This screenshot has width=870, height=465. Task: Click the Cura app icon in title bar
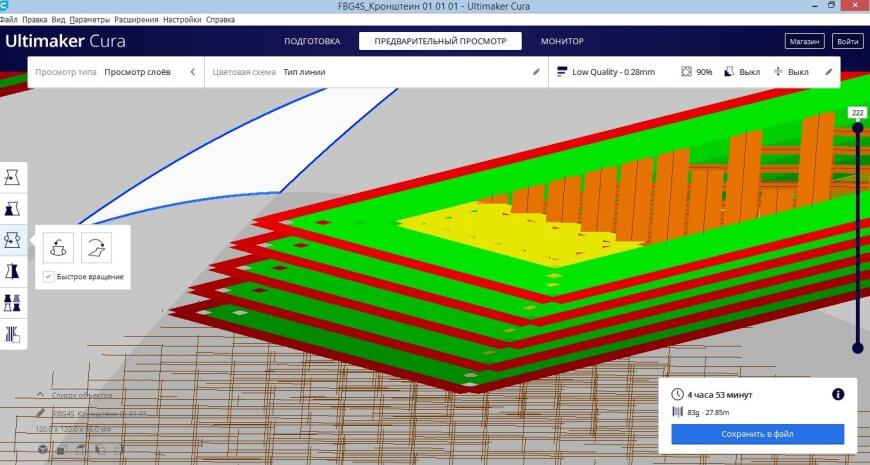click(x=4, y=6)
